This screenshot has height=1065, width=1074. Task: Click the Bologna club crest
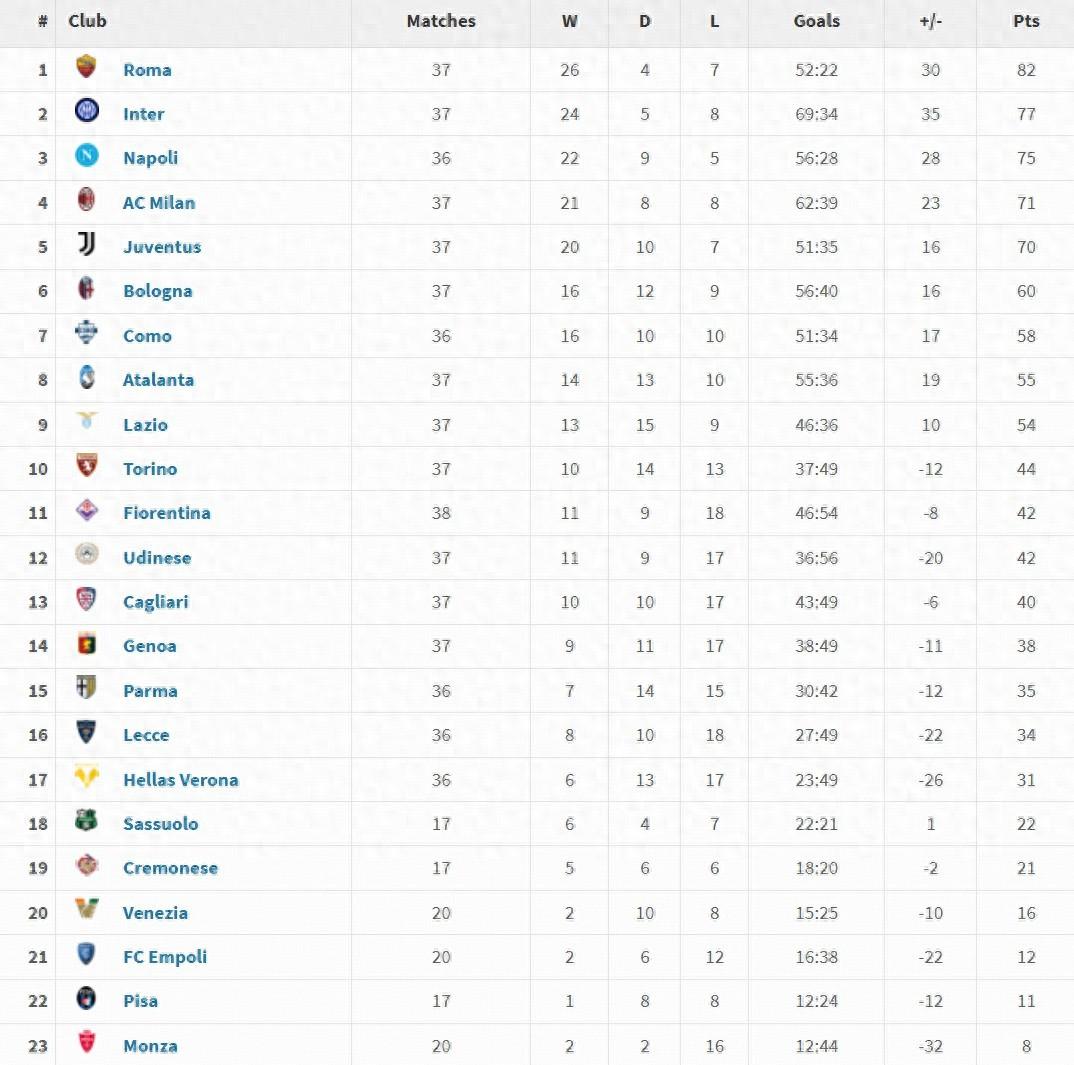[x=87, y=289]
